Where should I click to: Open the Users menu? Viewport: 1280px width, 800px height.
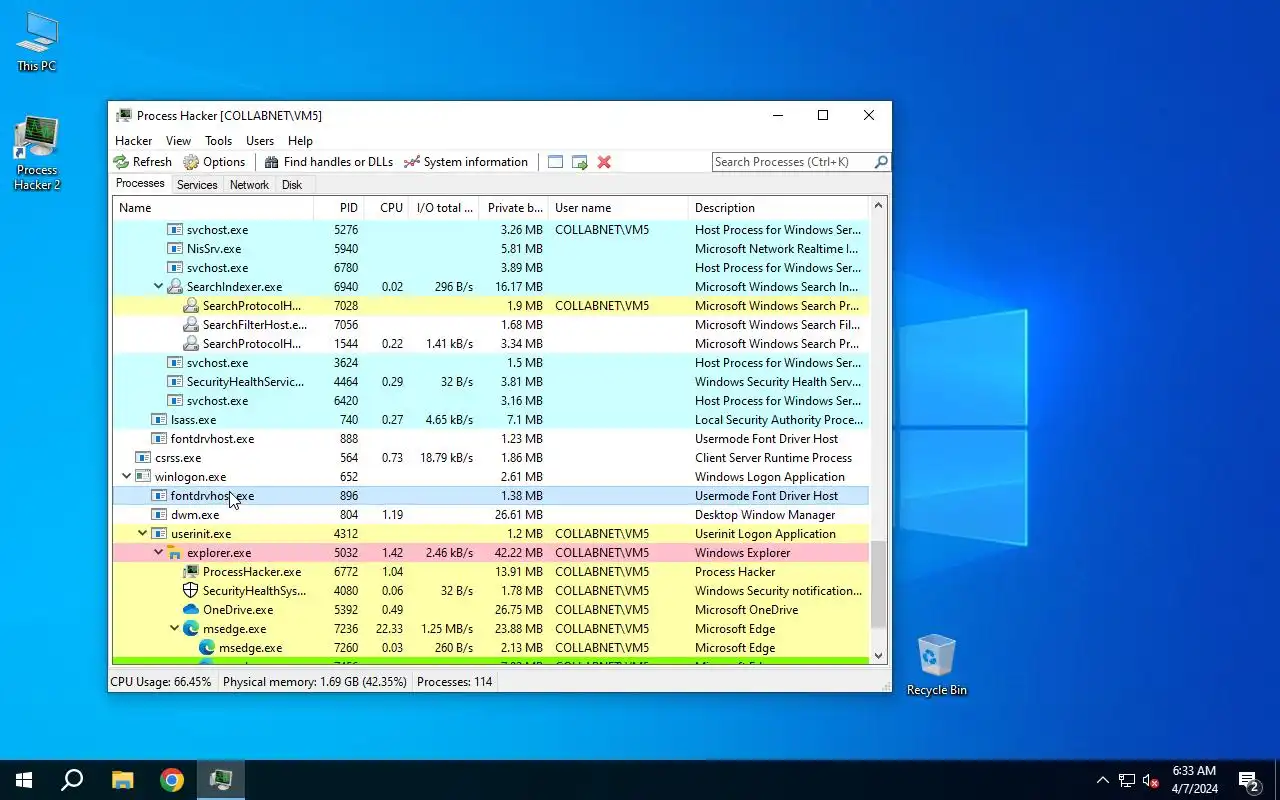pyautogui.click(x=260, y=141)
